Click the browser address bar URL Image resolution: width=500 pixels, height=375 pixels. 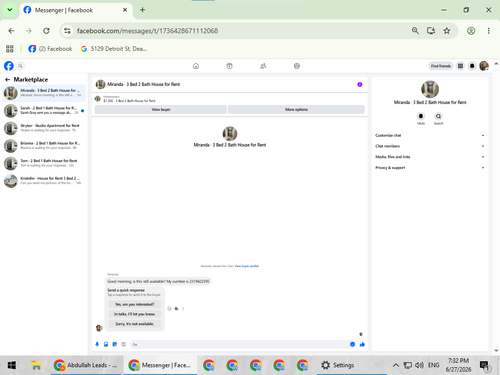(x=147, y=31)
